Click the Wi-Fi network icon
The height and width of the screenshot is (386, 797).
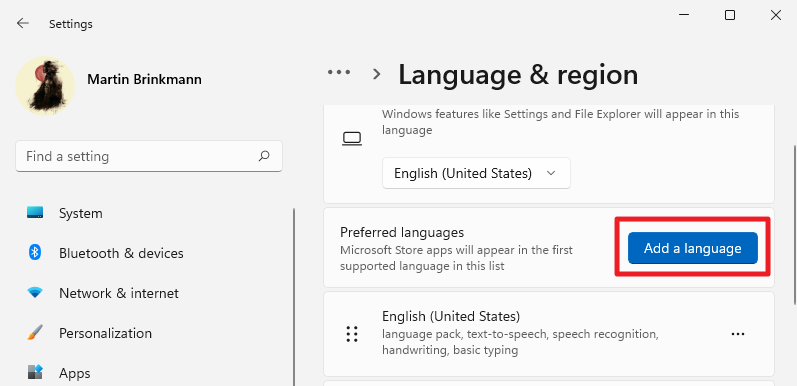coord(35,293)
